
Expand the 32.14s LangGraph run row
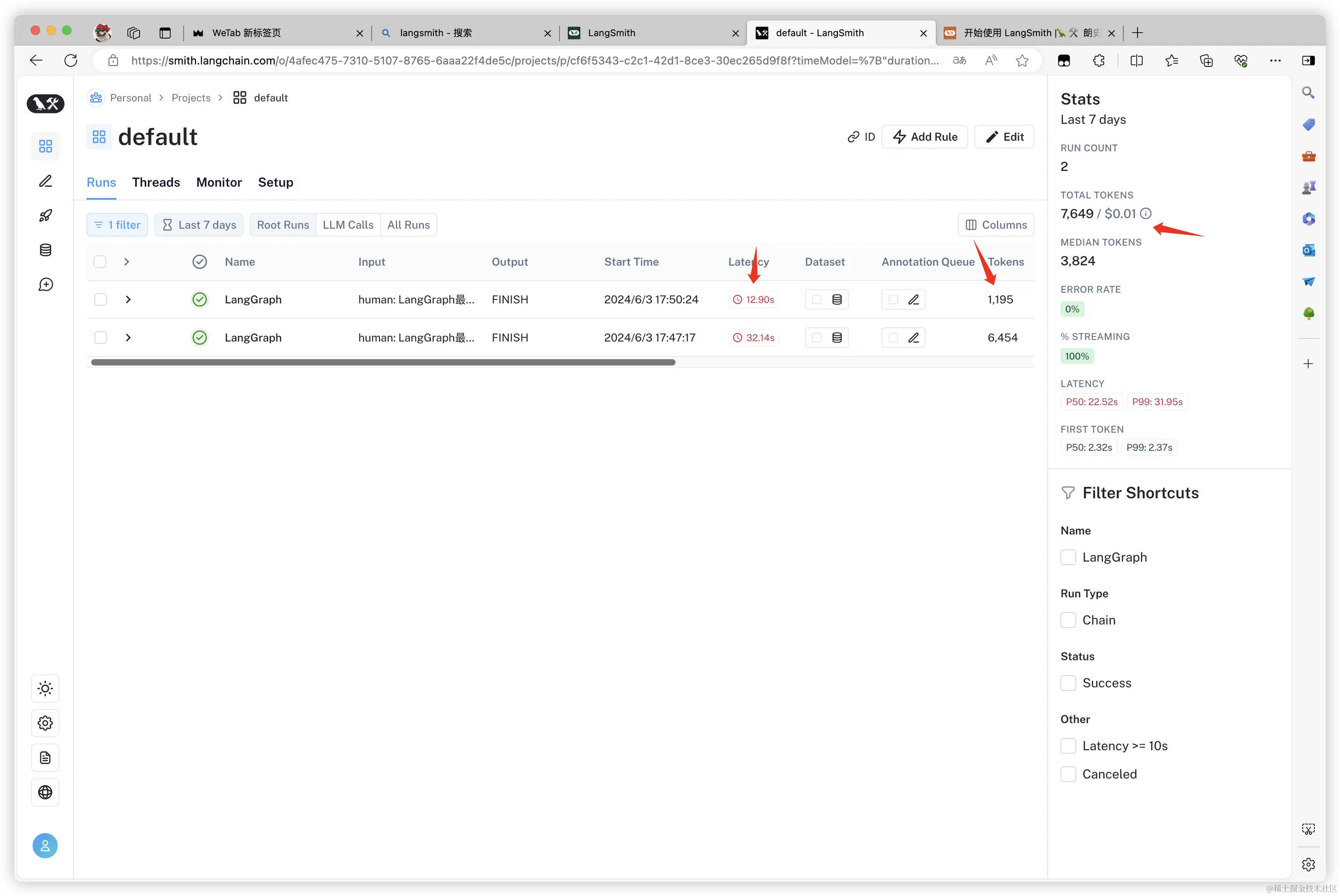128,337
